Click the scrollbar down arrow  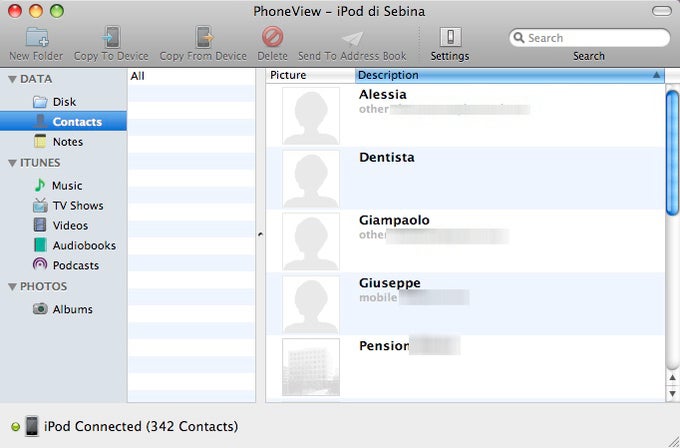tap(672, 394)
